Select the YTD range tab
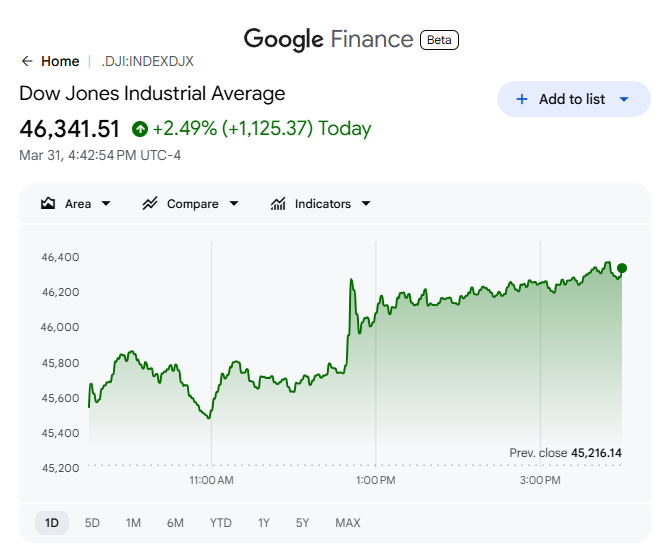655x559 pixels. (x=220, y=523)
